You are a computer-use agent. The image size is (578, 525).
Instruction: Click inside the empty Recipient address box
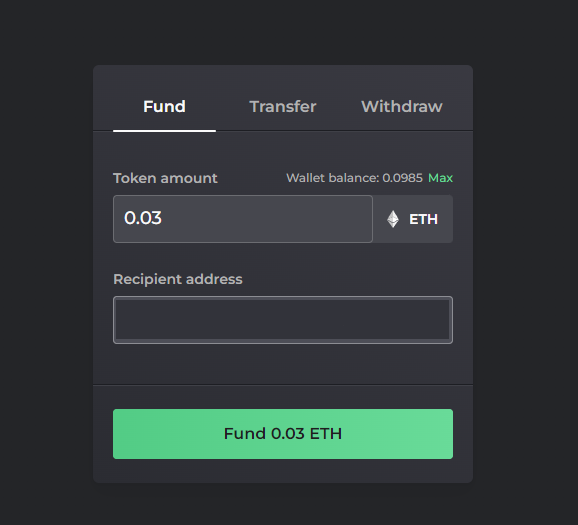283,320
